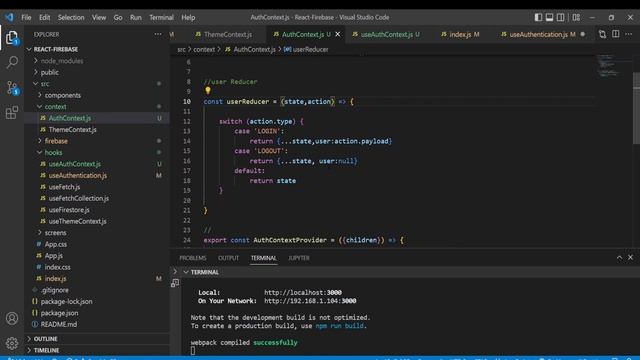Open the Accounts menu icon
Image resolution: width=640 pixels, height=360 pixels.
[x=12, y=318]
